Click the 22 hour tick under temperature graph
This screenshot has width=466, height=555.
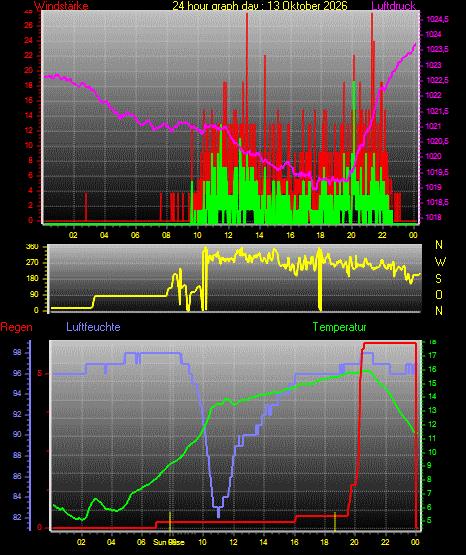[385, 542]
